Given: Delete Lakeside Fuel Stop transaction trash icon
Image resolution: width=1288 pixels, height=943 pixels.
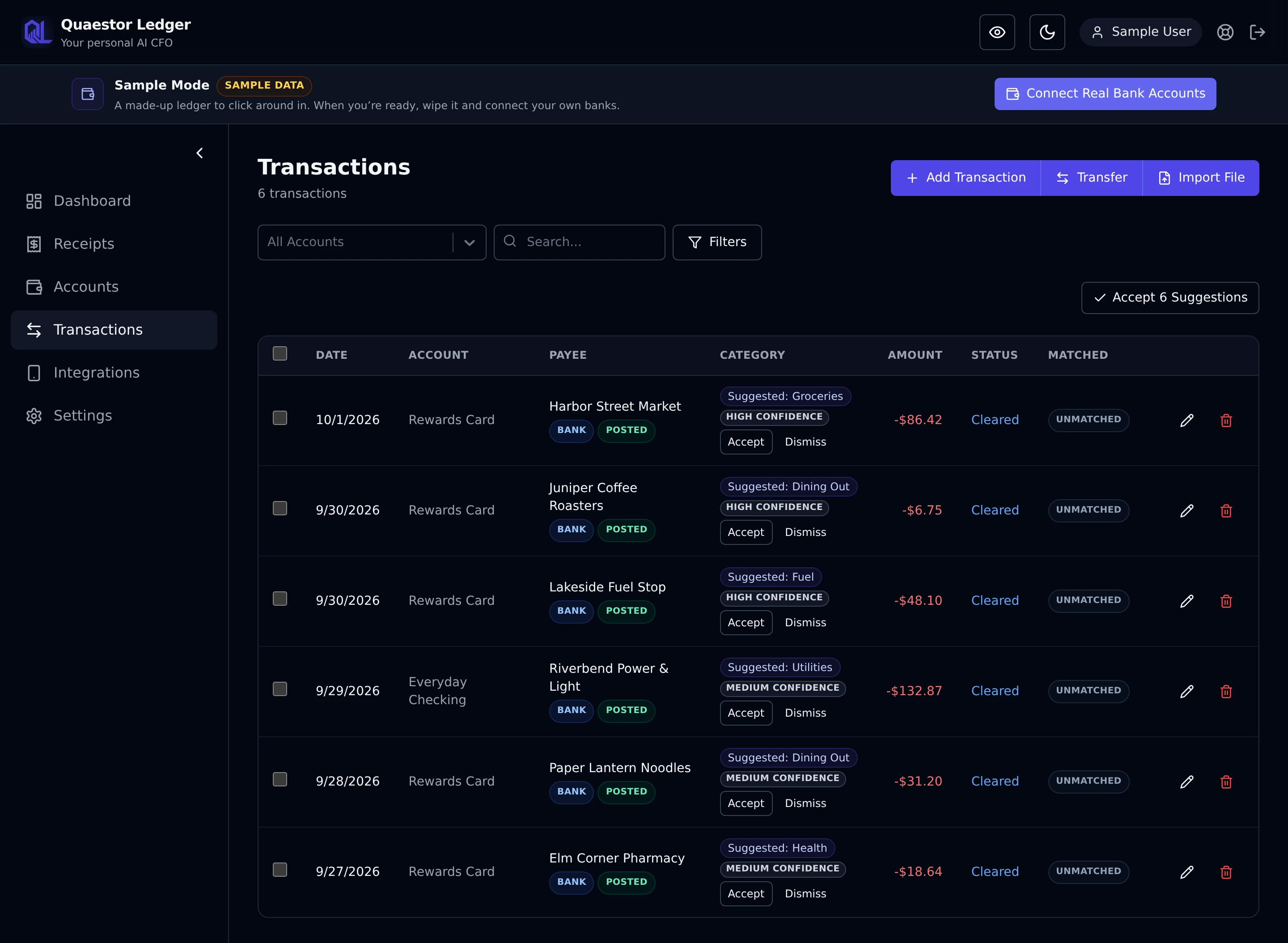Looking at the screenshot, I should [x=1226, y=601].
